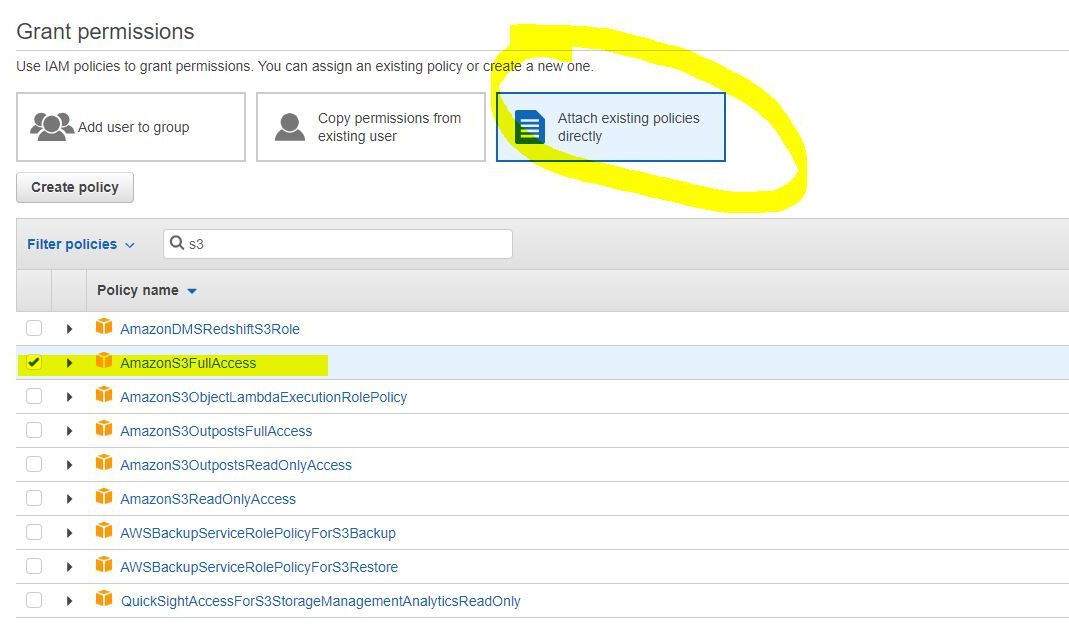The height and width of the screenshot is (631, 1069).
Task: Open the AWSBackupServiceRolePolicyForS3Backup policy link
Action: (x=258, y=533)
